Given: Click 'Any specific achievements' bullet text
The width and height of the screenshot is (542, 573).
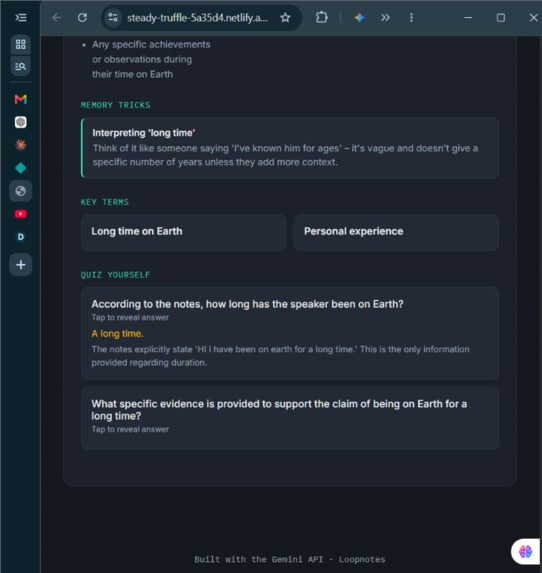Looking at the screenshot, I should pyautogui.click(x=151, y=45).
